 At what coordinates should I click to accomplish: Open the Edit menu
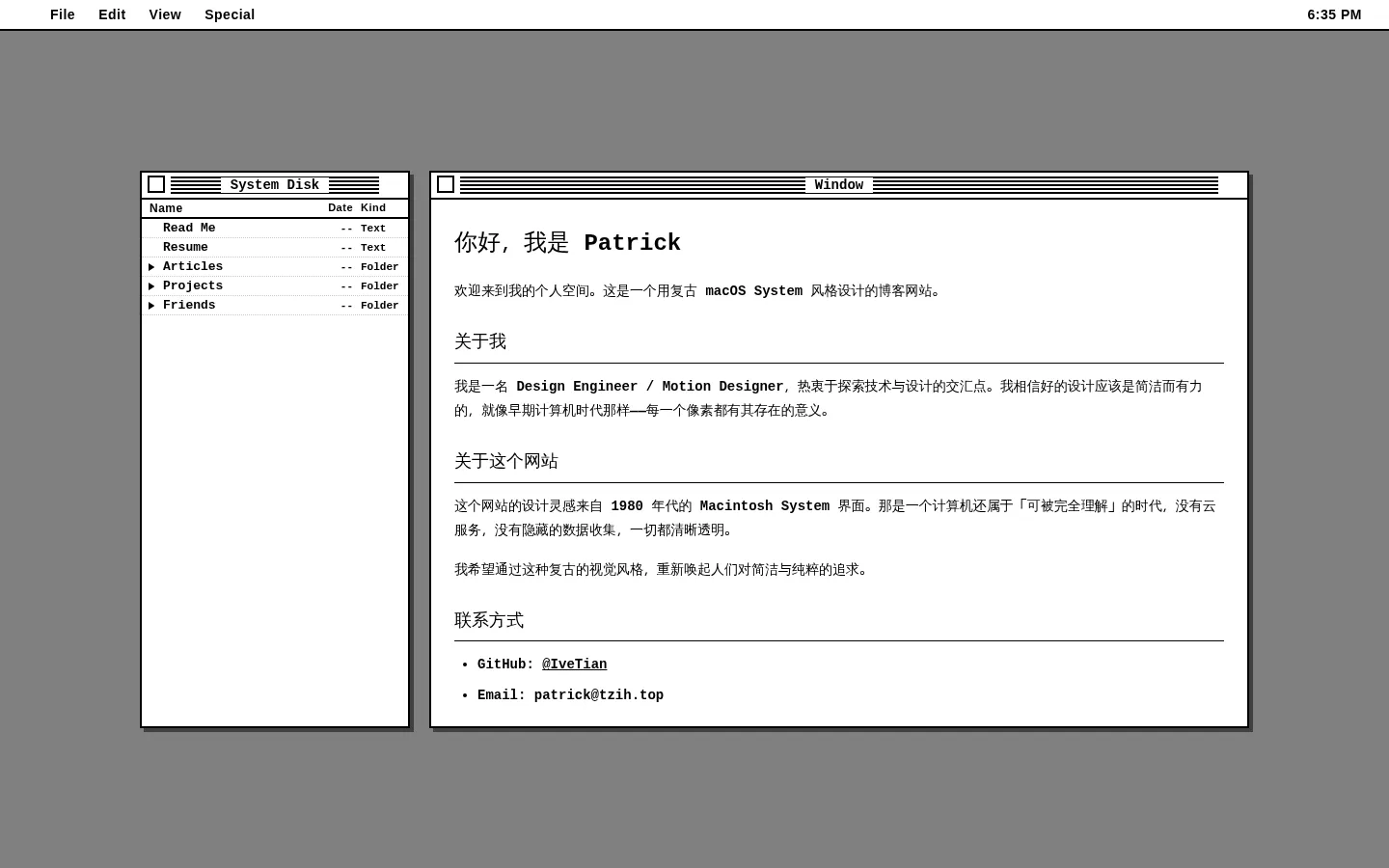pyautogui.click(x=112, y=14)
